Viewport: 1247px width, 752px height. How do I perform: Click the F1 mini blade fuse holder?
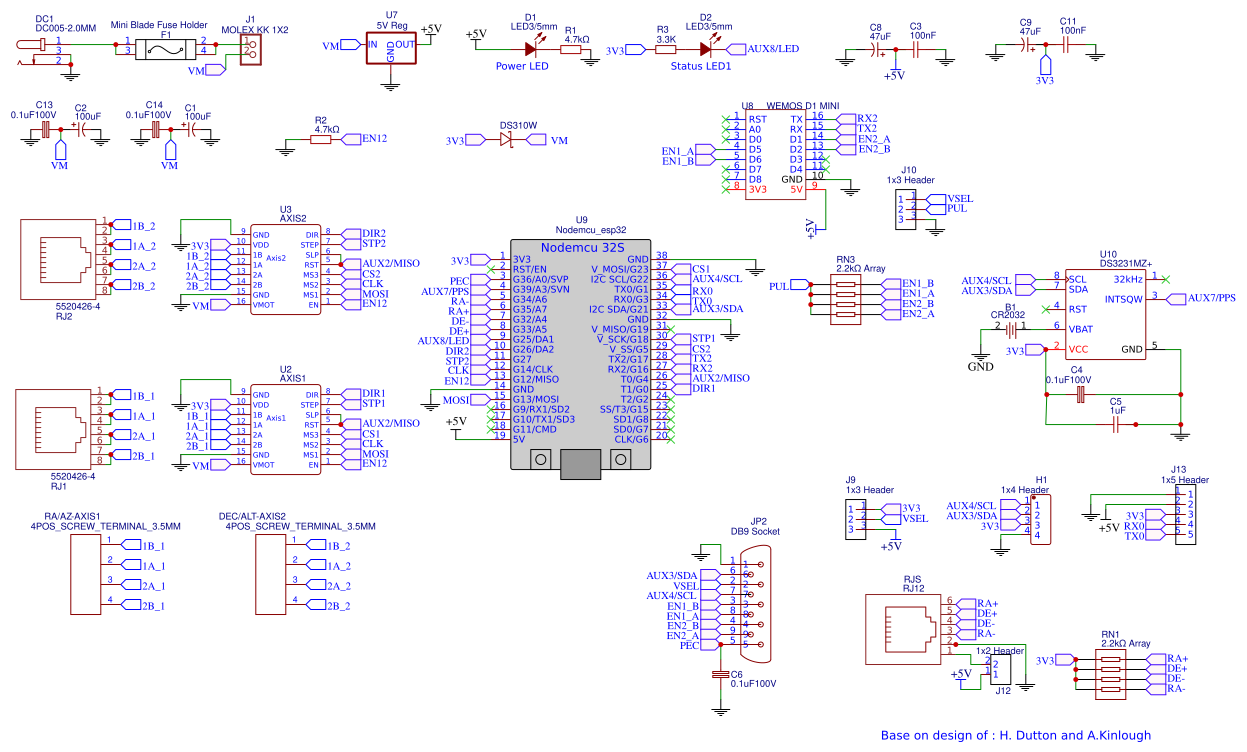pyautogui.click(x=166, y=49)
